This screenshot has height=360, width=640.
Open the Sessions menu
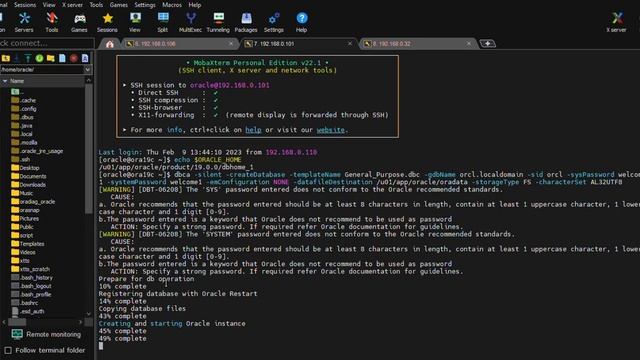coord(25,5)
